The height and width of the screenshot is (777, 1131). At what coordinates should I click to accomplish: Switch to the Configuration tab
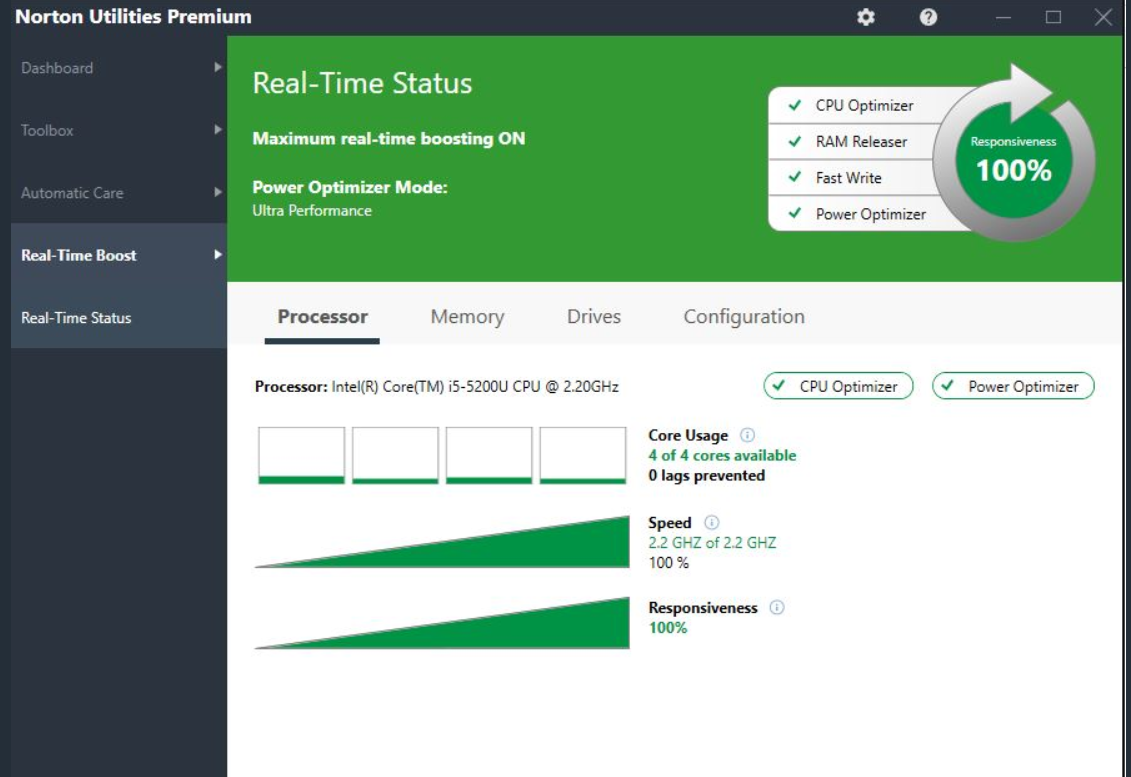744,317
